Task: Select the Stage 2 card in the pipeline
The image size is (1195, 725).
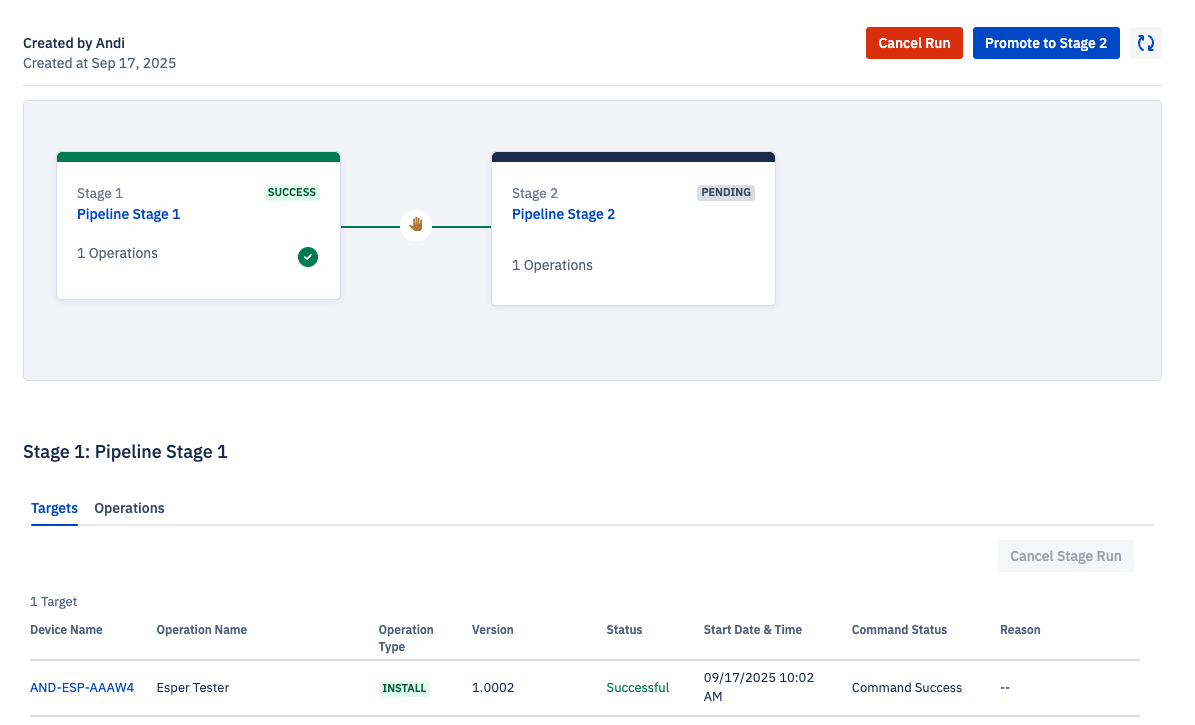Action: [633, 230]
